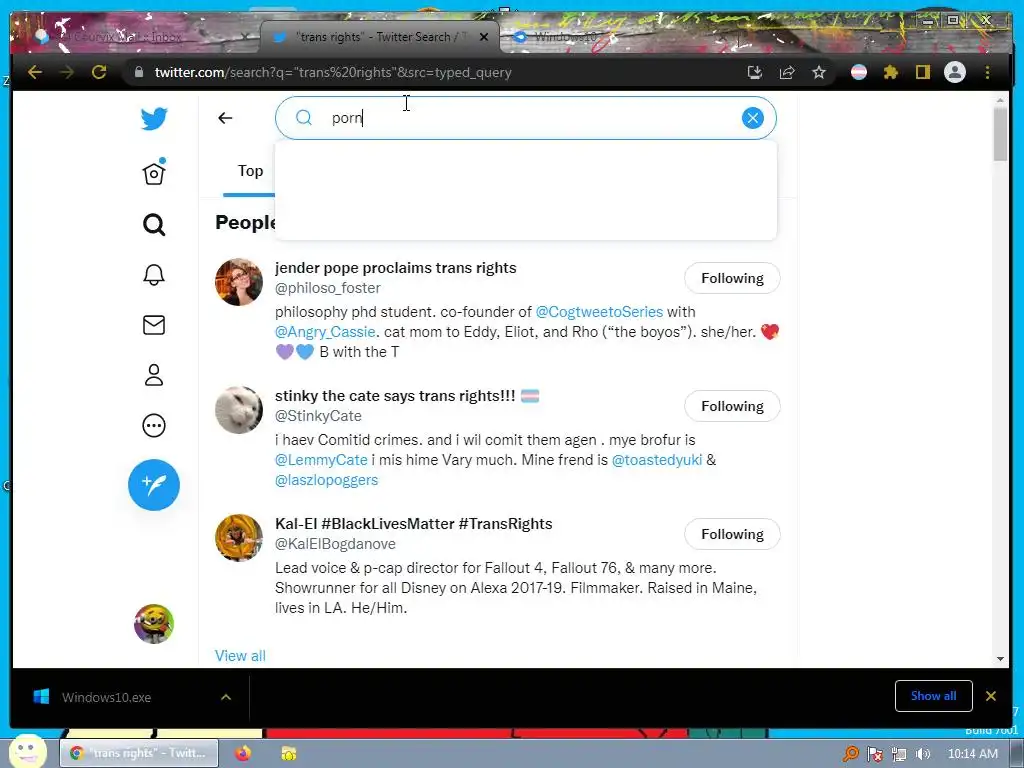Viewport: 1024px width, 768px height.
Task: Open stinky the cate's profile picture
Action: point(239,410)
